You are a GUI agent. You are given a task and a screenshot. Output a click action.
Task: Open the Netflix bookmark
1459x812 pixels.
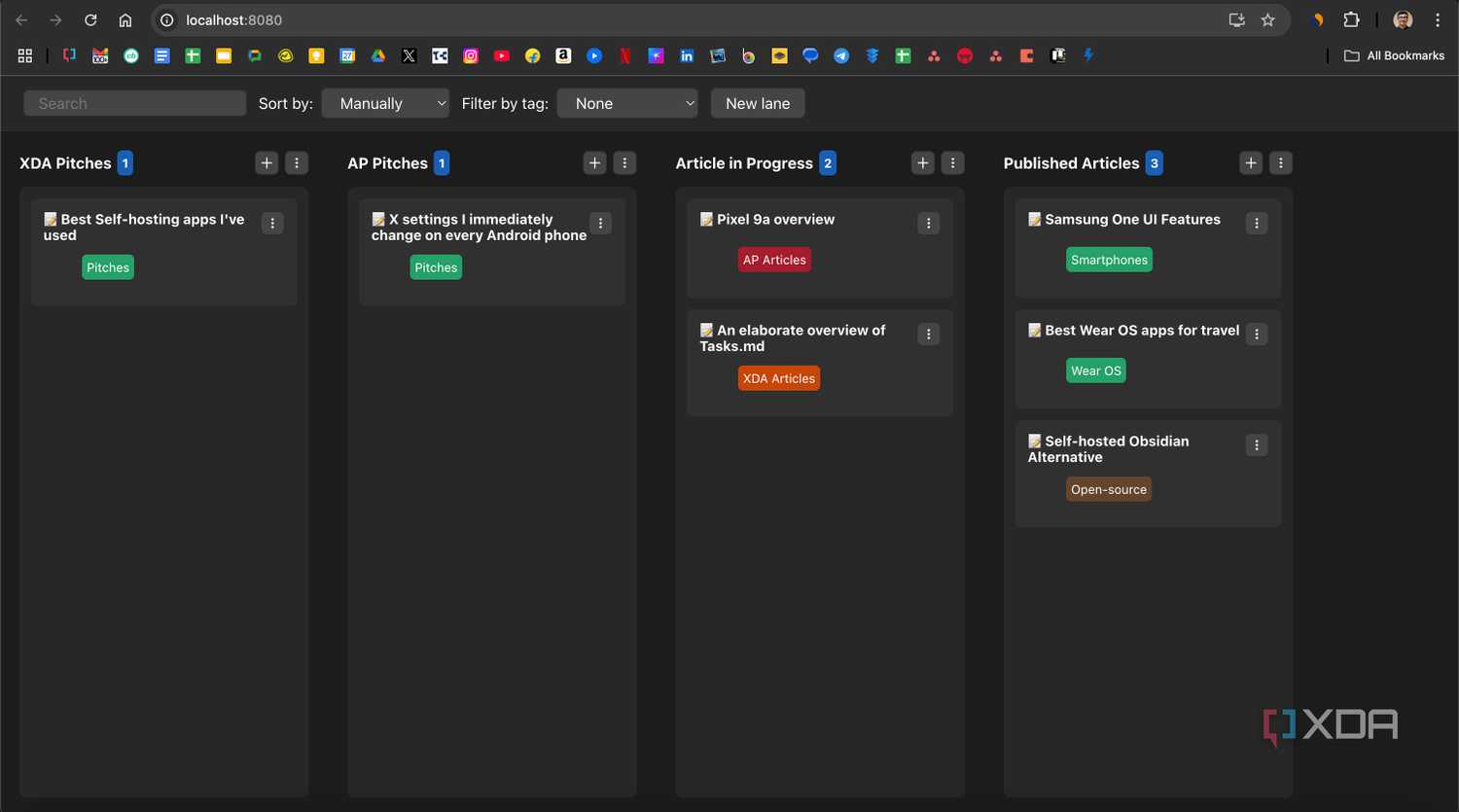(x=624, y=56)
